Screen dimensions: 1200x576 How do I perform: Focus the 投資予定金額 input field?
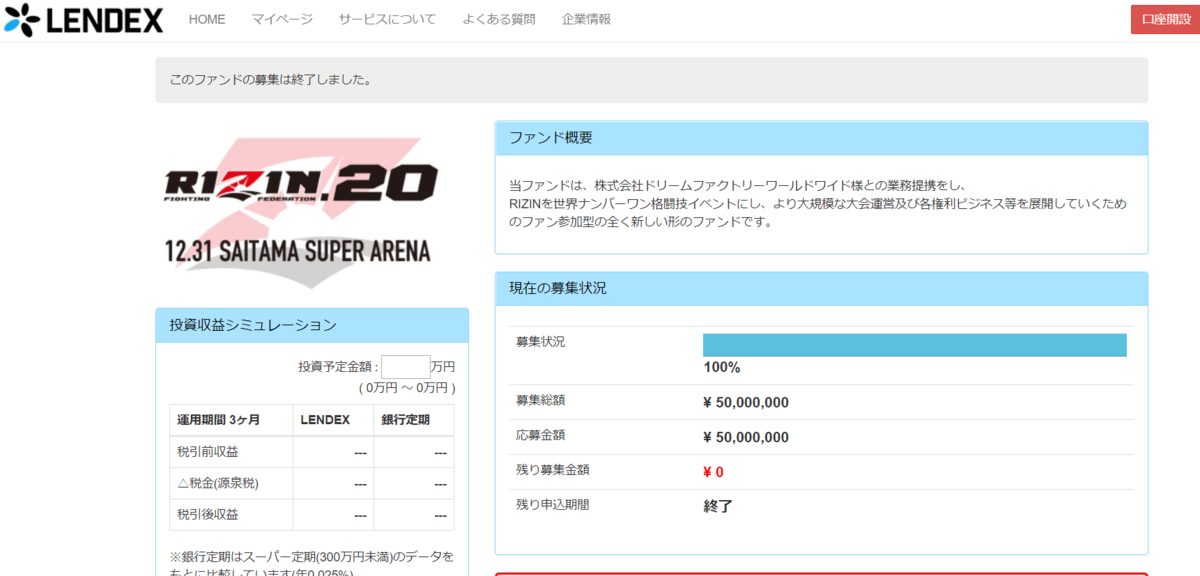[x=406, y=367]
